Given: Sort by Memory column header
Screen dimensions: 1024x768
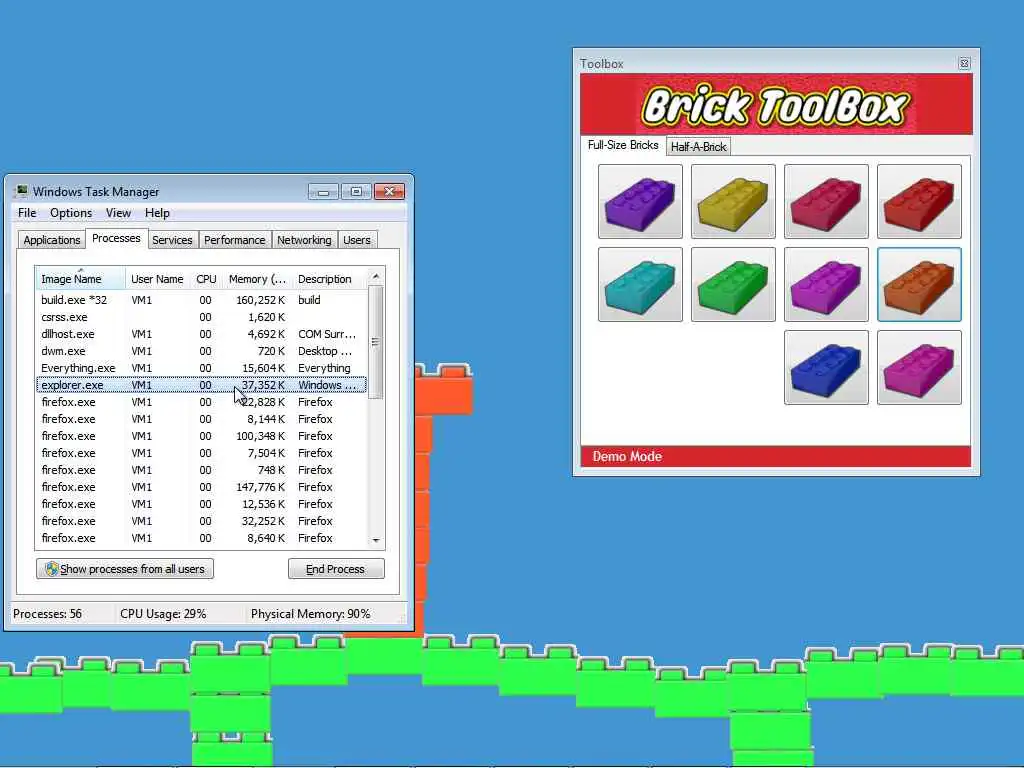Looking at the screenshot, I should coord(257,279).
